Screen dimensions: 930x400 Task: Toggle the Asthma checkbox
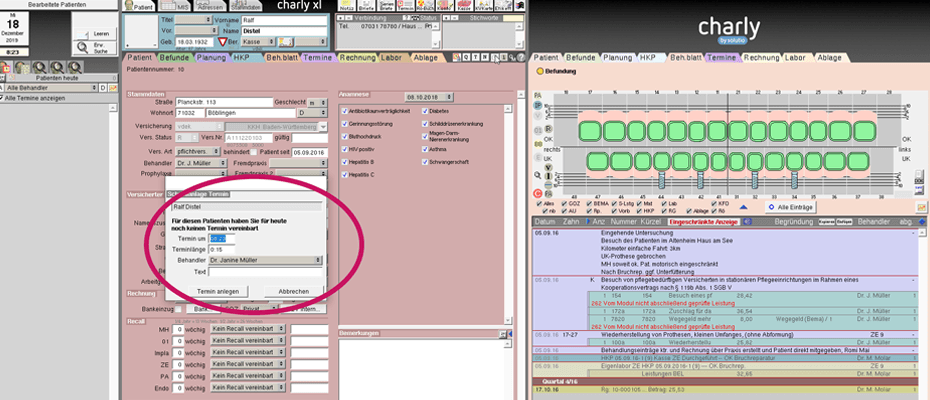tap(425, 150)
